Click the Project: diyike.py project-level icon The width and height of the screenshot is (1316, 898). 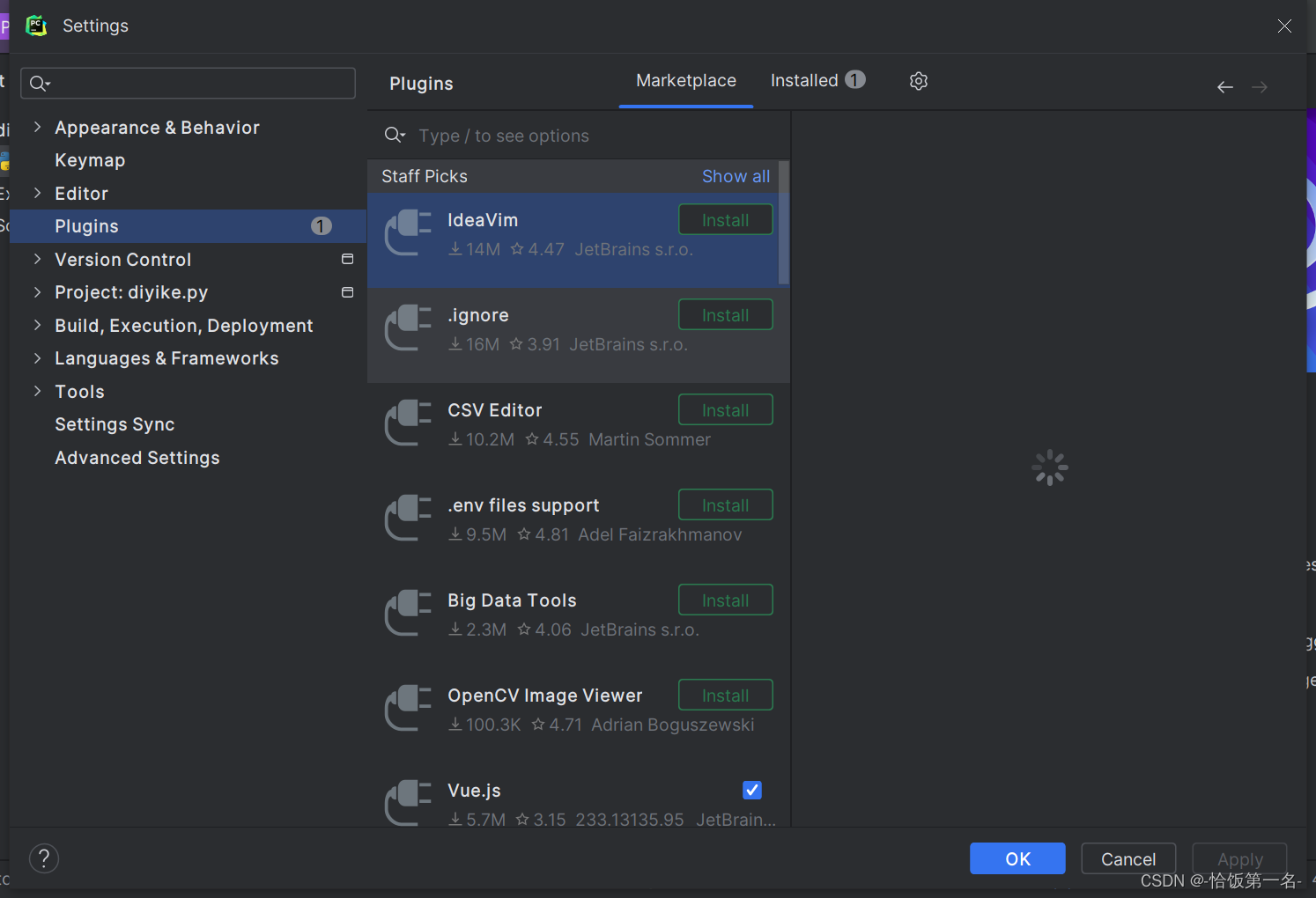(x=347, y=292)
